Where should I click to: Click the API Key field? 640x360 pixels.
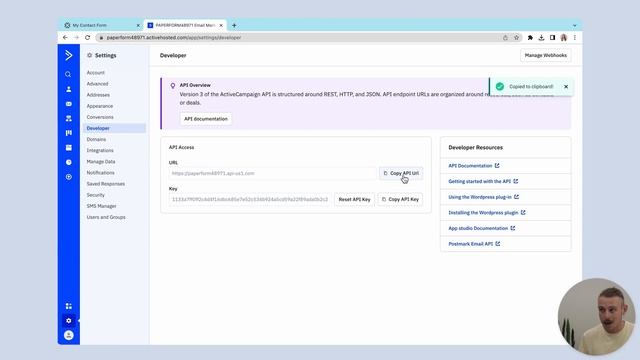pyautogui.click(x=250, y=199)
